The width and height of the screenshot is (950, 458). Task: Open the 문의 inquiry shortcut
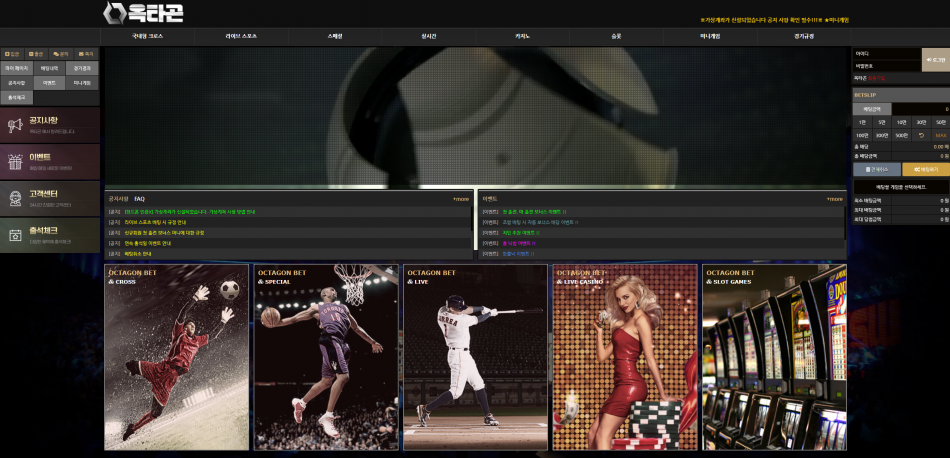tap(61, 54)
